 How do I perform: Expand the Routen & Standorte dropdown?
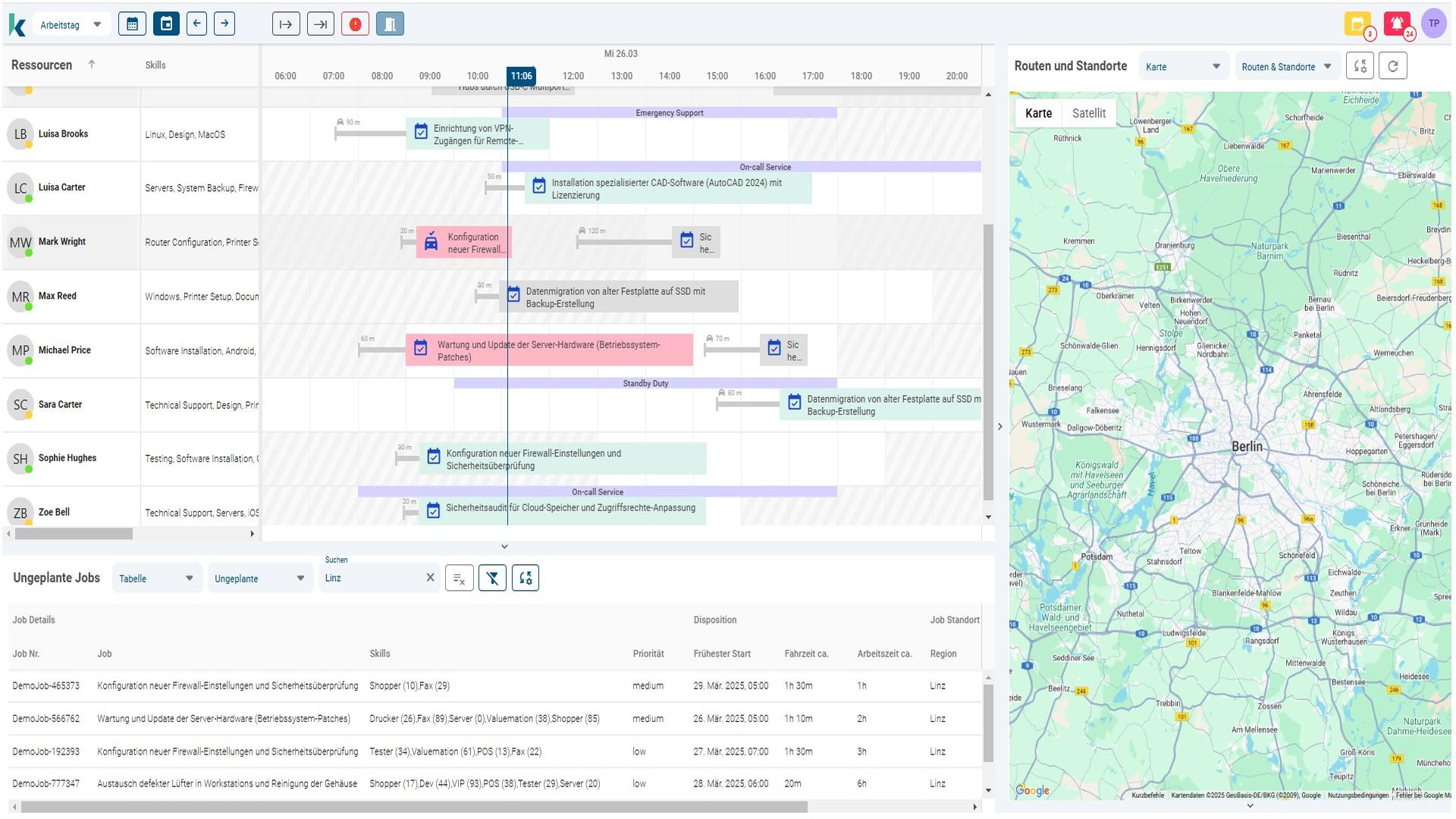1286,67
